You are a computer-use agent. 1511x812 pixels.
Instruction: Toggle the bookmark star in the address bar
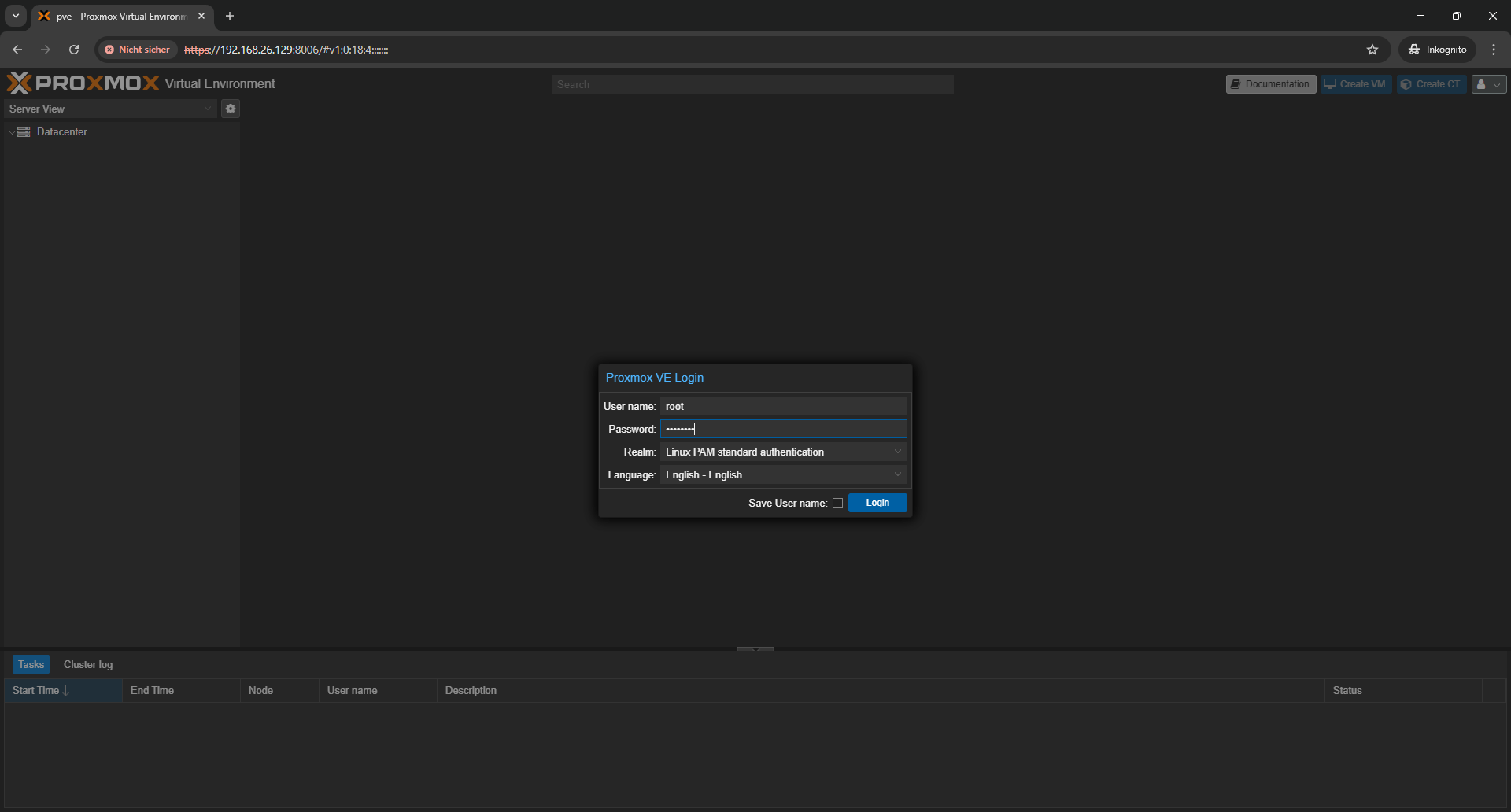(1372, 49)
